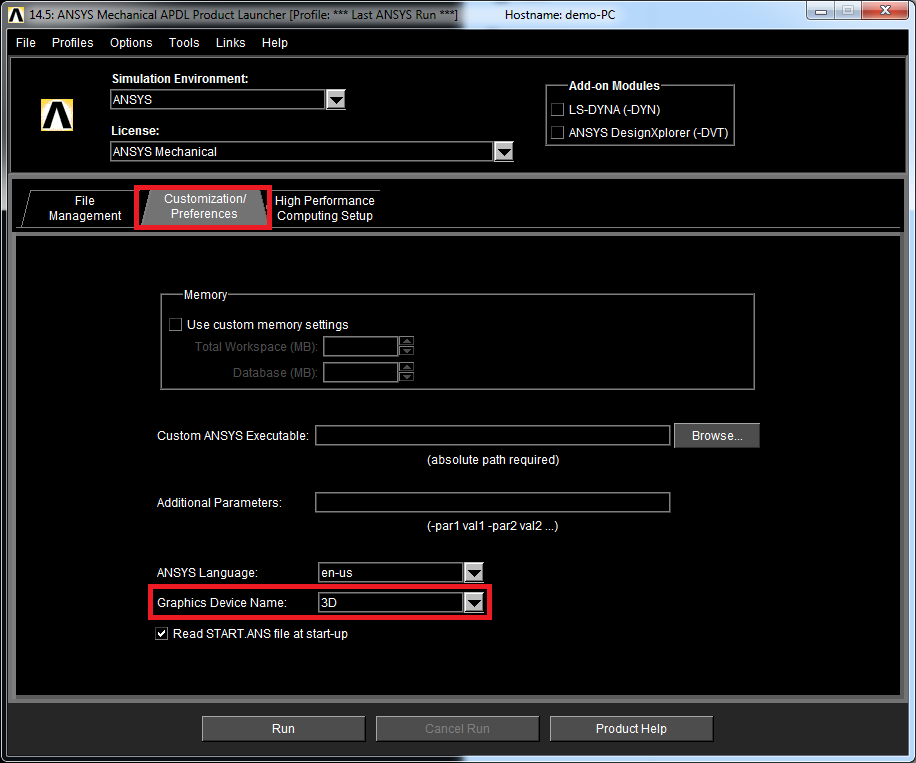Open the File menu
916x763 pixels.
click(x=26, y=43)
